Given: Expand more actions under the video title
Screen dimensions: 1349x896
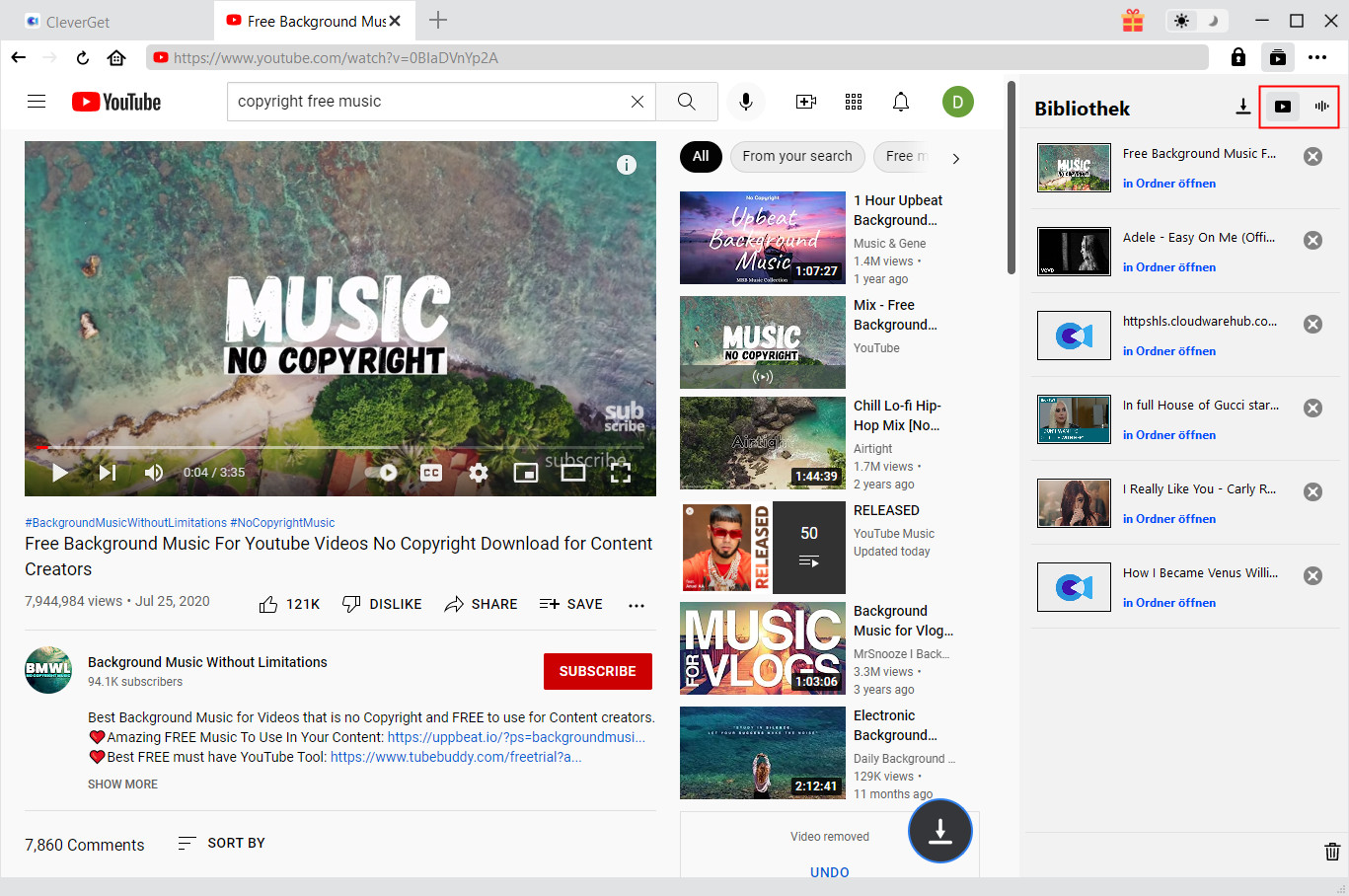Looking at the screenshot, I should tap(637, 605).
